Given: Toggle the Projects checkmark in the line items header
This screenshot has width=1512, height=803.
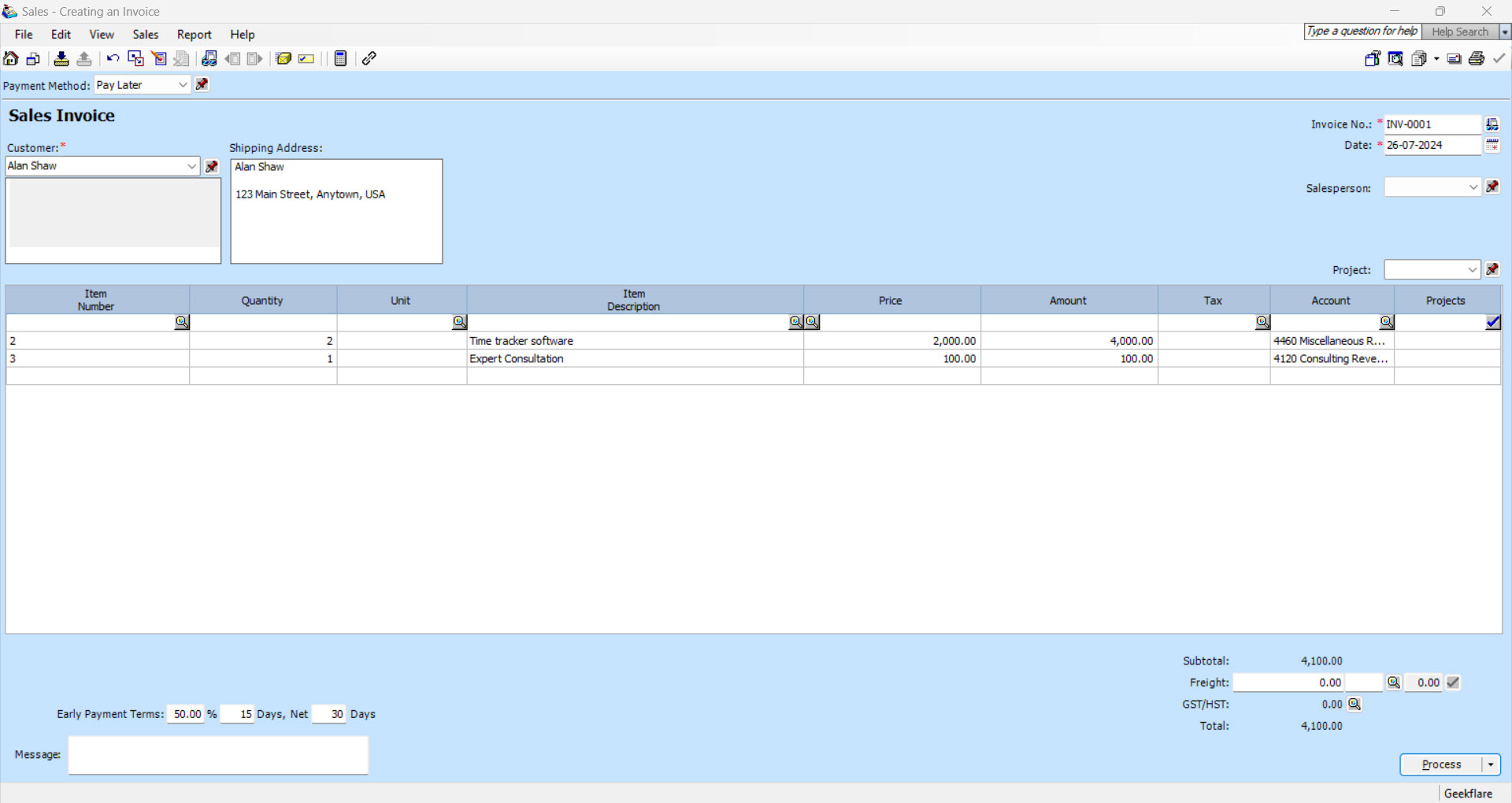Looking at the screenshot, I should 1494,321.
